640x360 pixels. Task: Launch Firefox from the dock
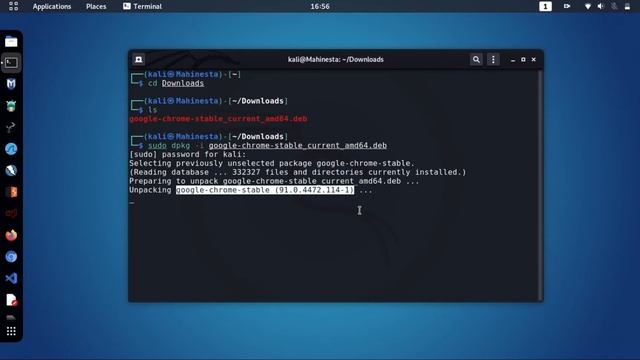11,235
